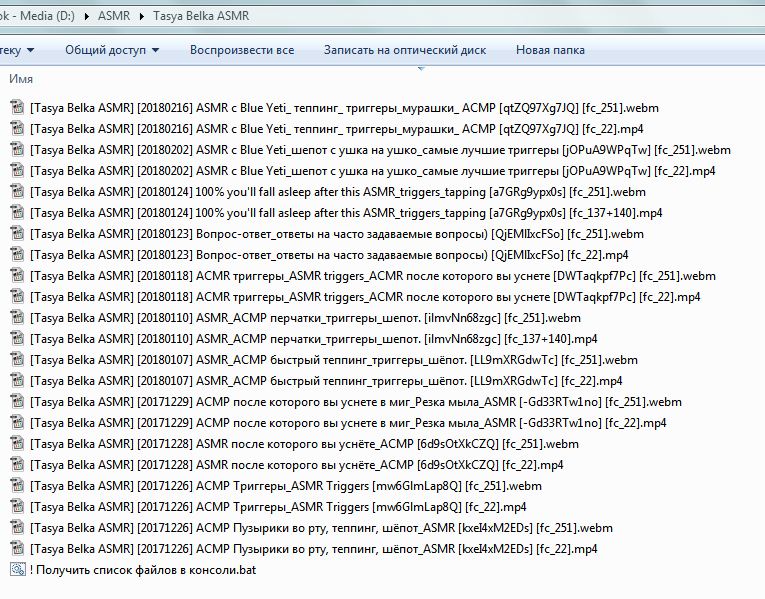Select file name ending [6d9sOtXkCZQ] [fc_251].webm
Viewport: 765px width, 599px height.
point(304,444)
